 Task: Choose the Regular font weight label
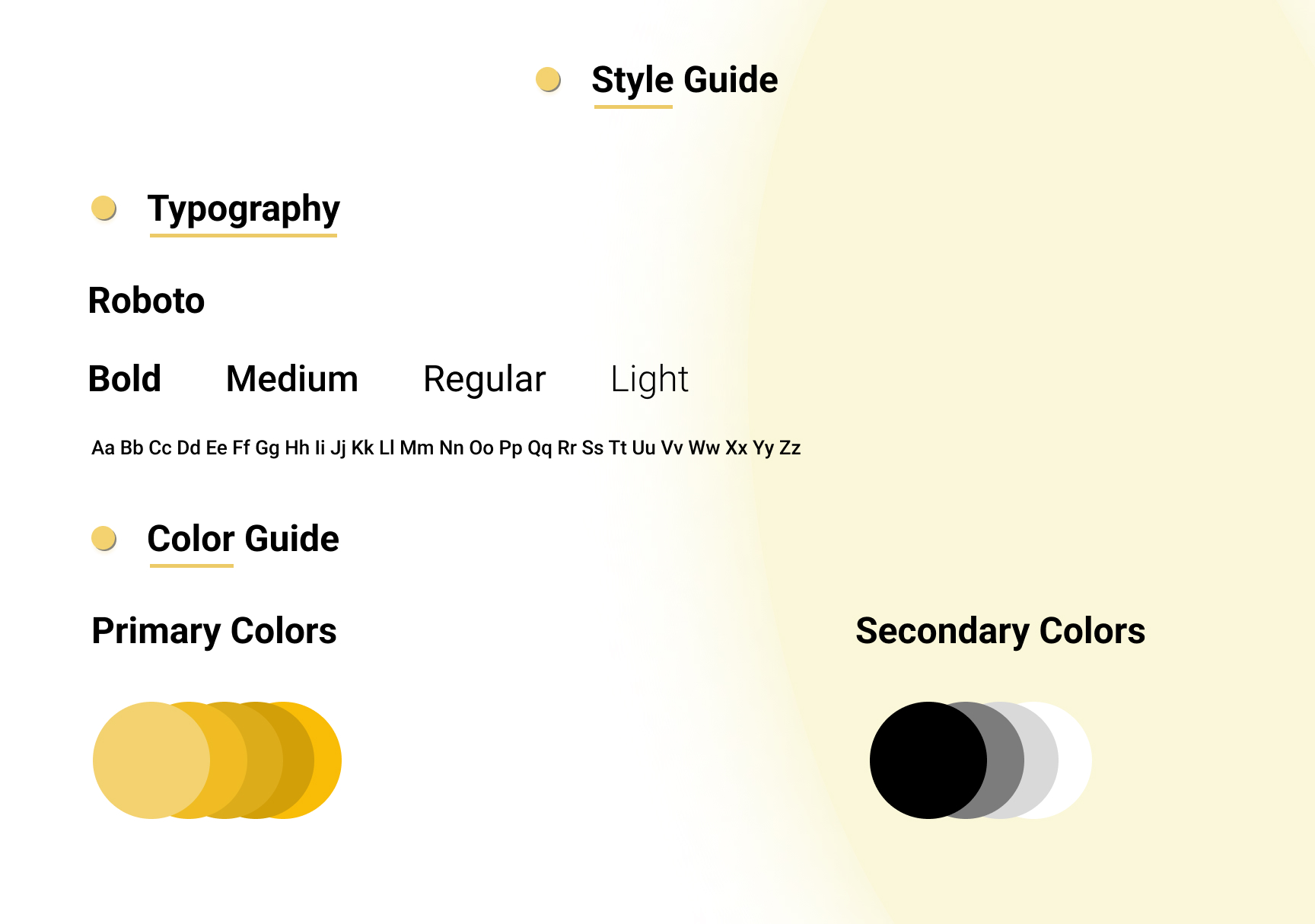(485, 380)
